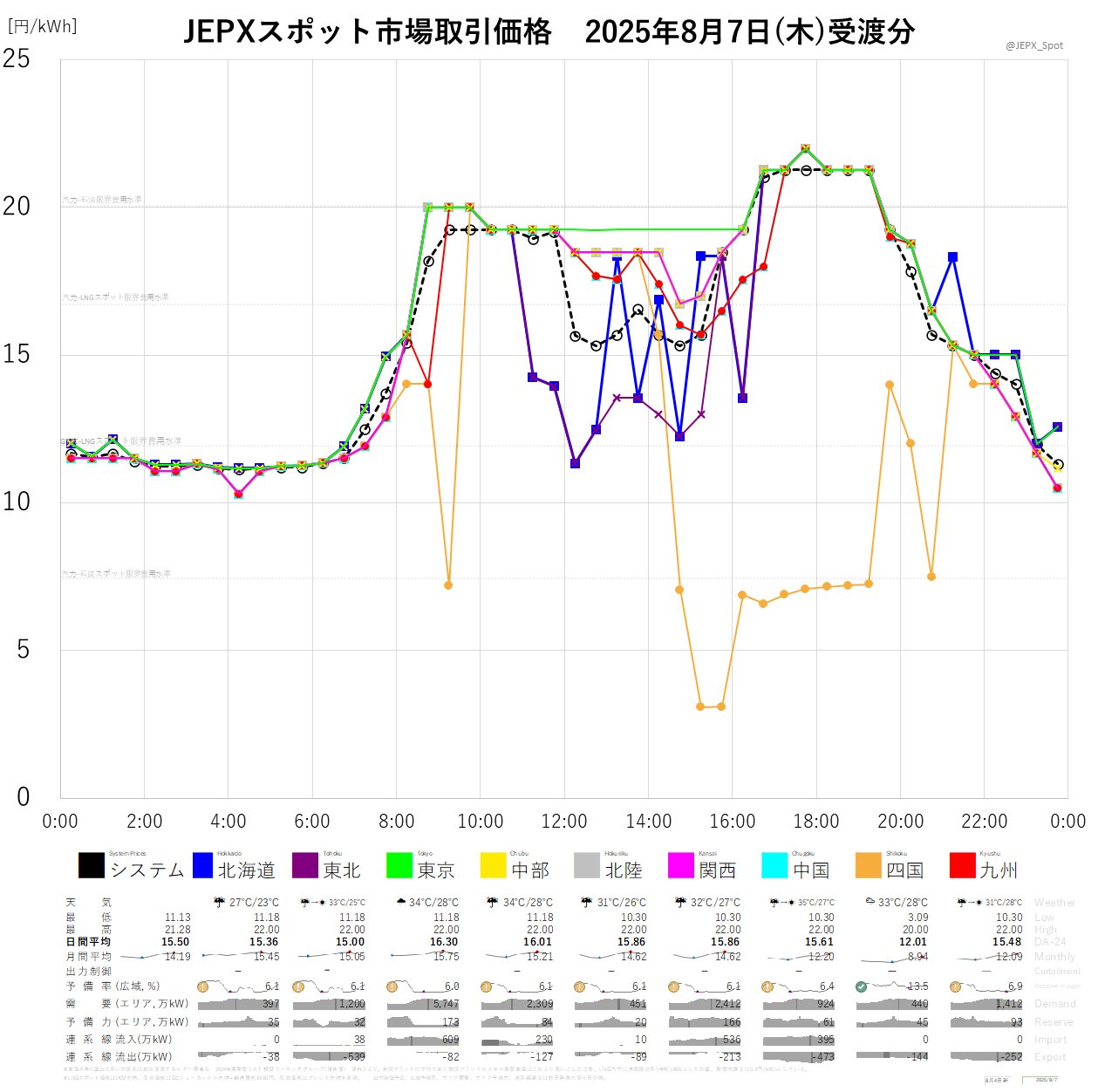Click the Chugoku export value -473
Viewport: 1098px width, 1092px height.
coord(822,1056)
